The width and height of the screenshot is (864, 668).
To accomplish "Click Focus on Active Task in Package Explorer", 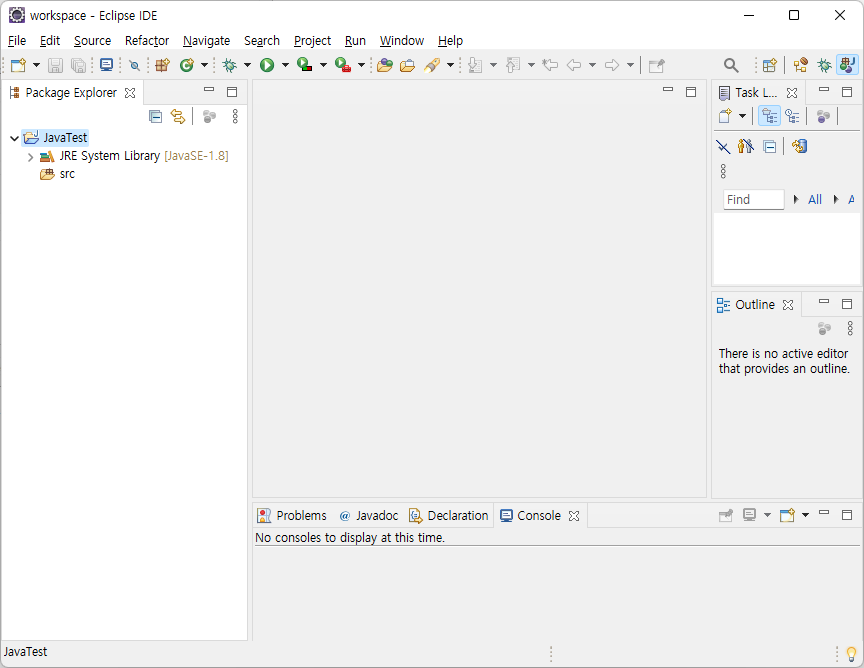I will [209, 116].
